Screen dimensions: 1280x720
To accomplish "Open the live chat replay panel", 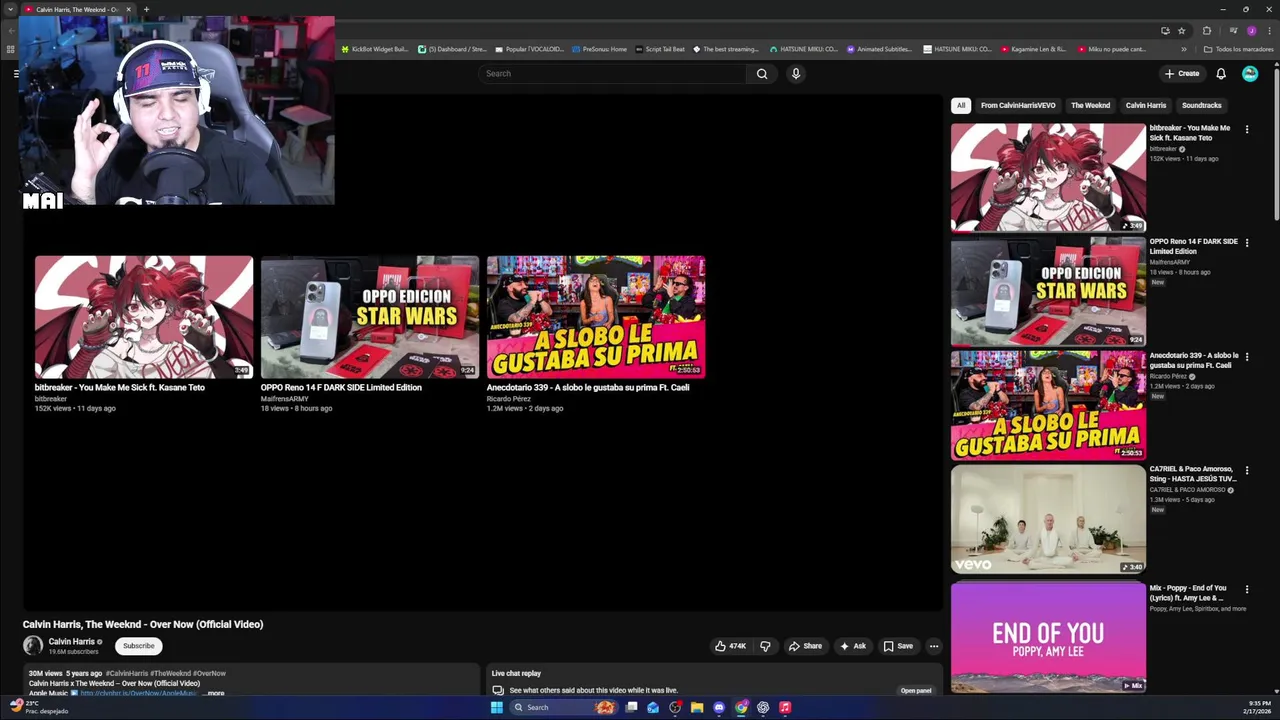I will tap(916, 691).
